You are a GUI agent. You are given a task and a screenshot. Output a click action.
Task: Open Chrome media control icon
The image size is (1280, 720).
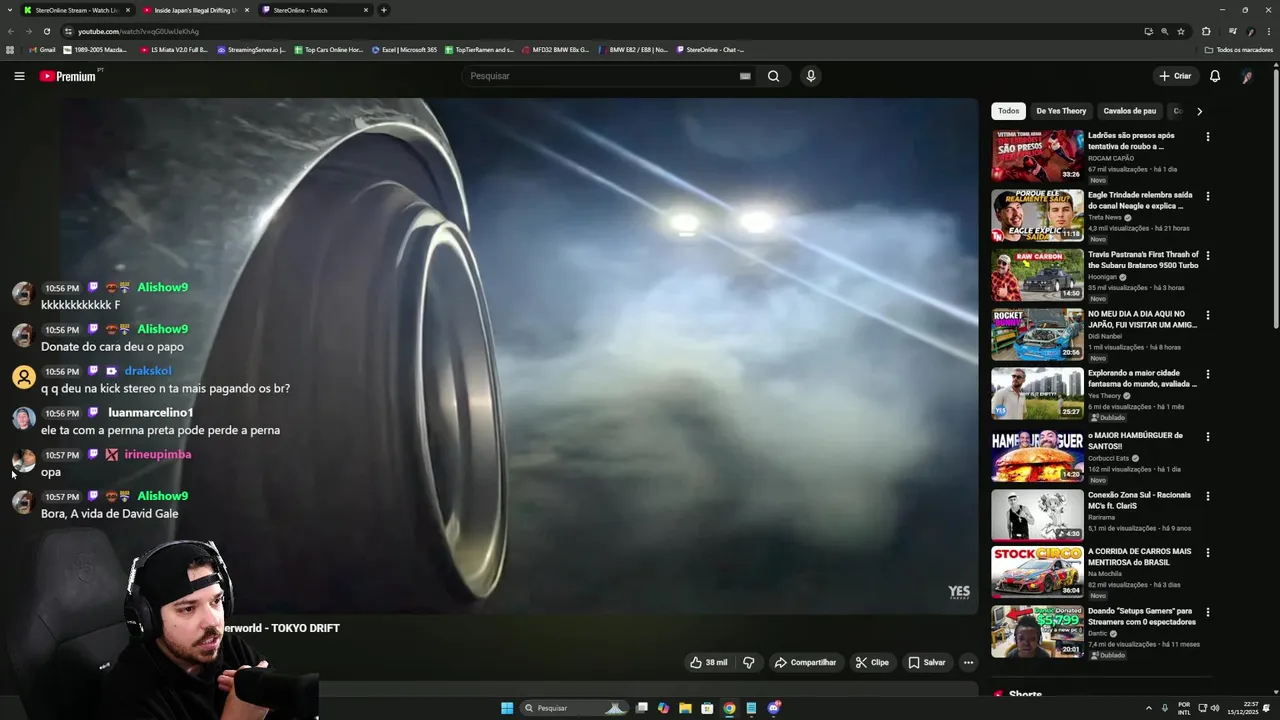click(1232, 31)
